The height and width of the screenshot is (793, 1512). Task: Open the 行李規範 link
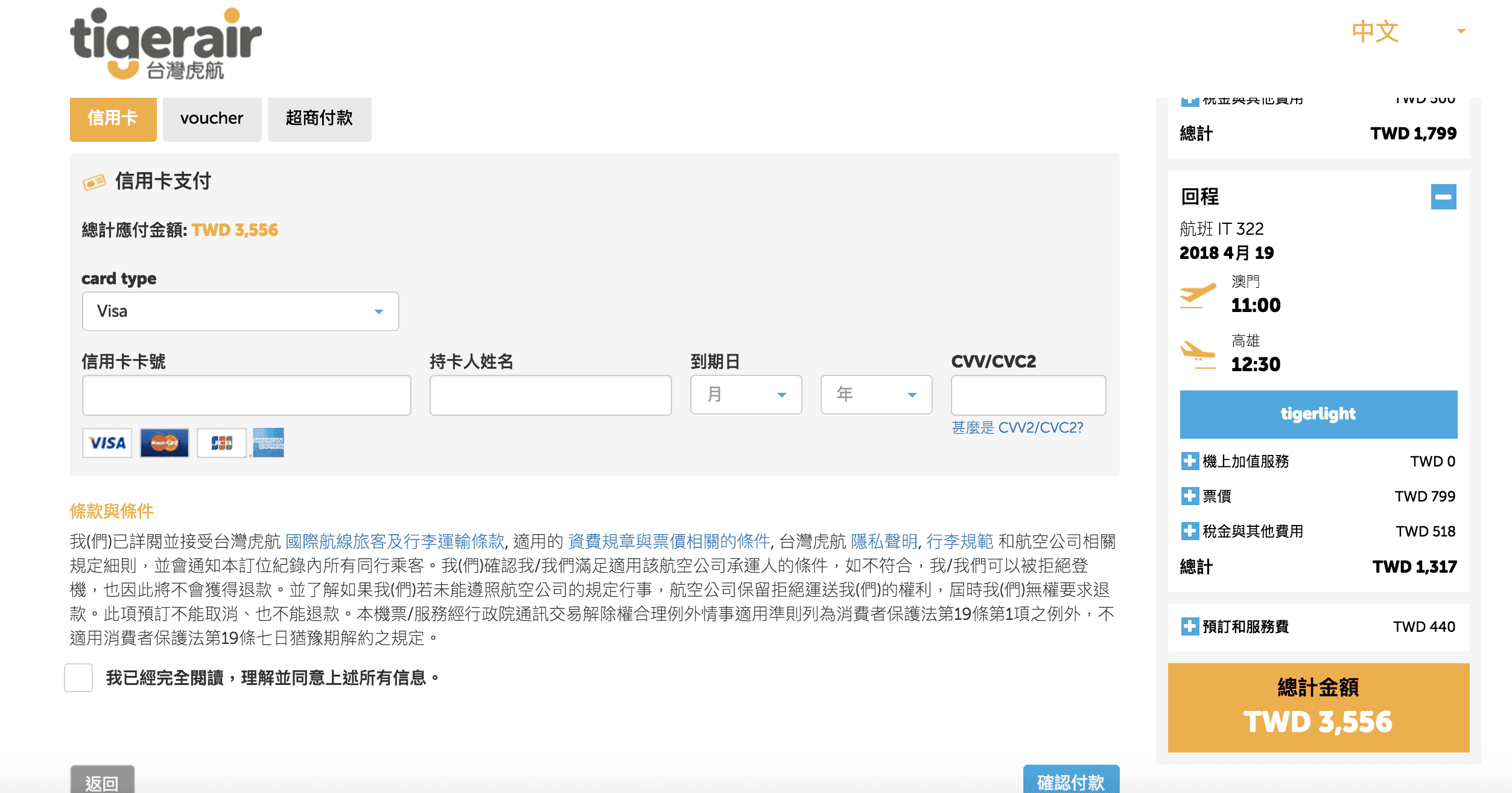(x=959, y=541)
